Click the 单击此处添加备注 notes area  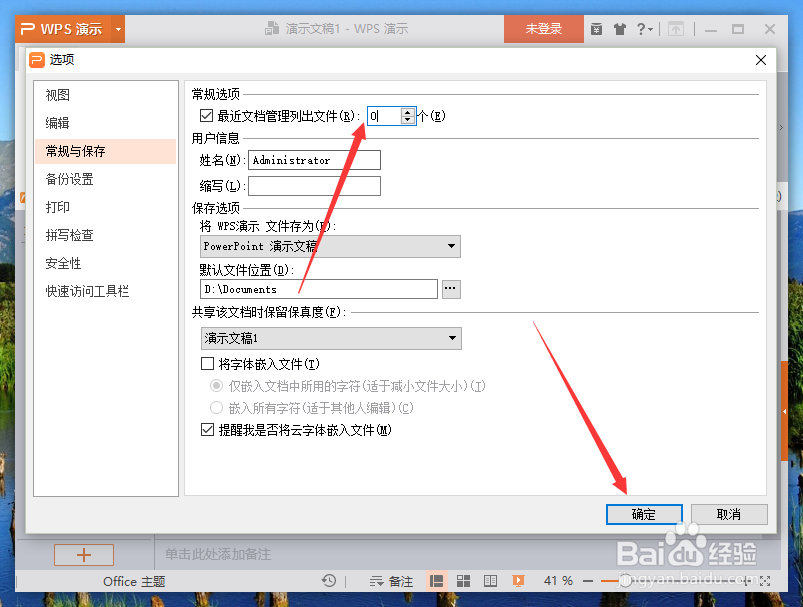coord(218,554)
